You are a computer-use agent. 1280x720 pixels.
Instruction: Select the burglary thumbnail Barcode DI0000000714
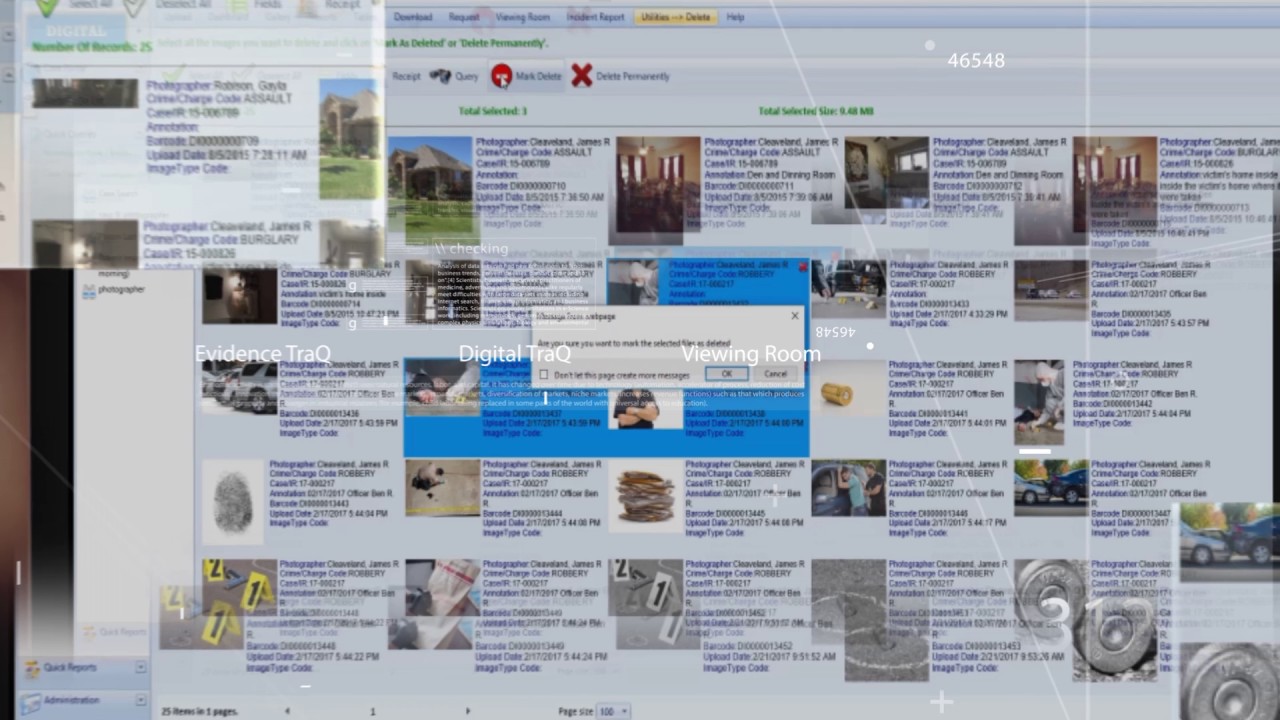pyautogui.click(x=239, y=295)
